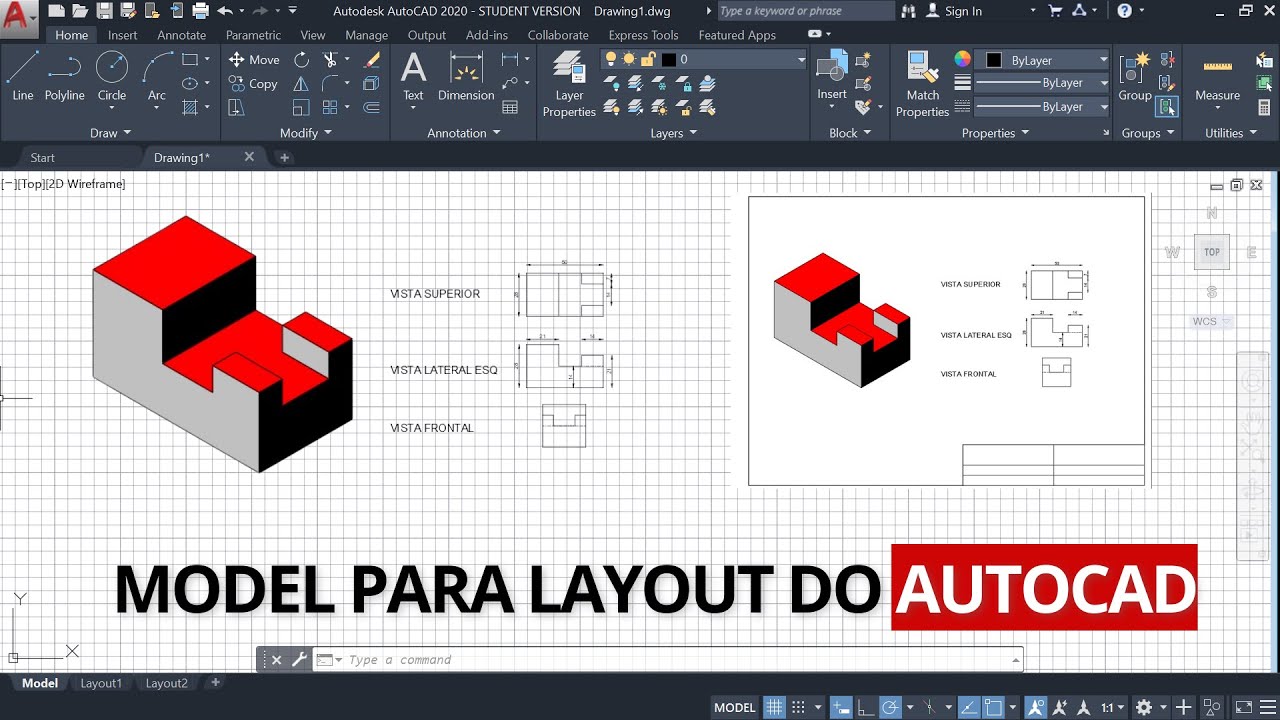Screen dimensions: 1280x720
Task: Toggle object snap tracking icon
Action: [x=969, y=707]
